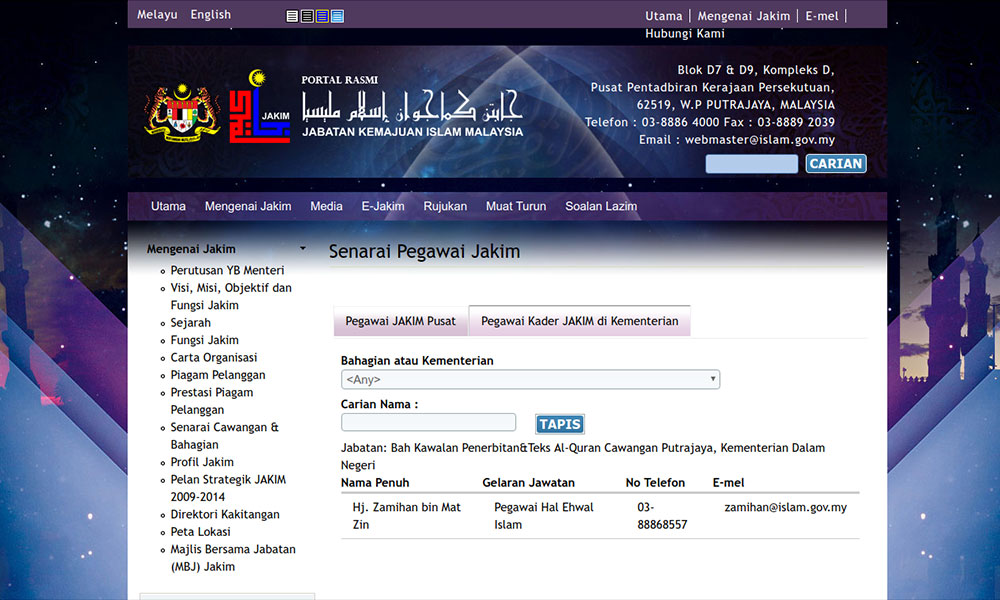
Task: Open Senarai Cawangan & Bahagian link
Action: click(224, 436)
